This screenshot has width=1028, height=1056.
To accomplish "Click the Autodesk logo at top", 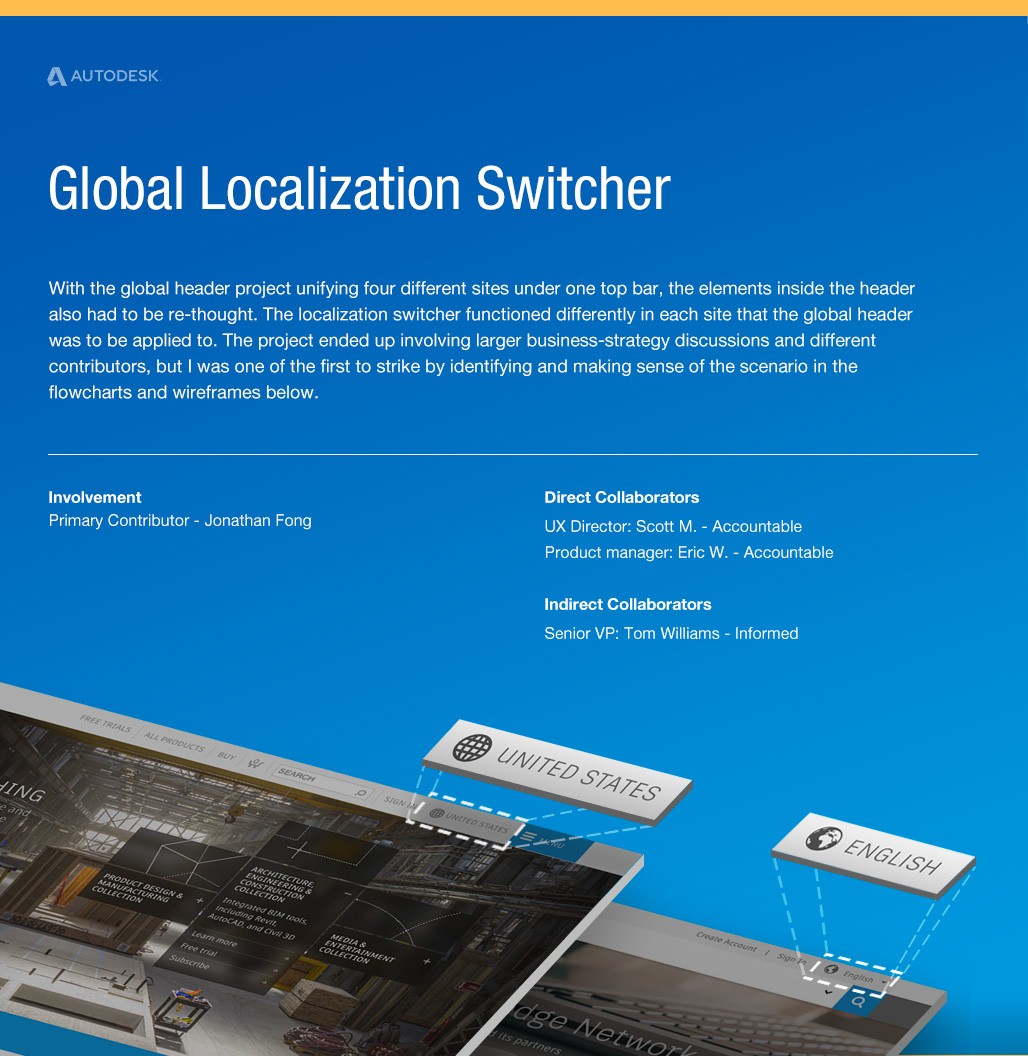I will pyautogui.click(x=104, y=76).
